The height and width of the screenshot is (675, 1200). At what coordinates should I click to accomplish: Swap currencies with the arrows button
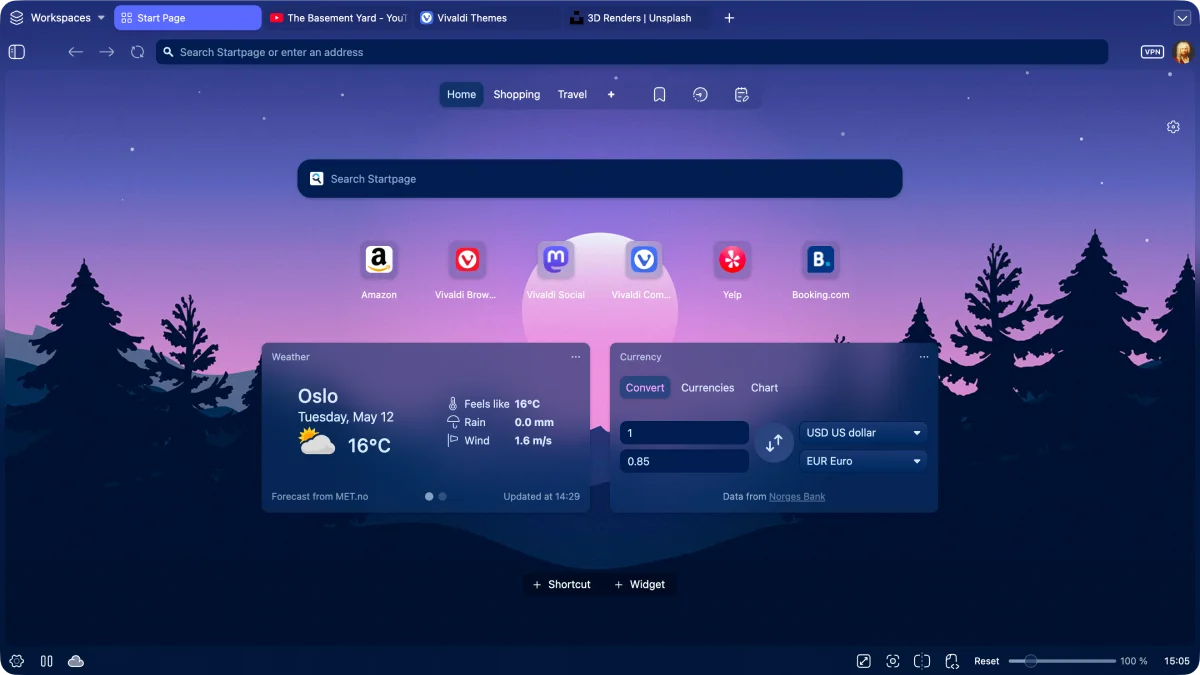[x=774, y=444]
